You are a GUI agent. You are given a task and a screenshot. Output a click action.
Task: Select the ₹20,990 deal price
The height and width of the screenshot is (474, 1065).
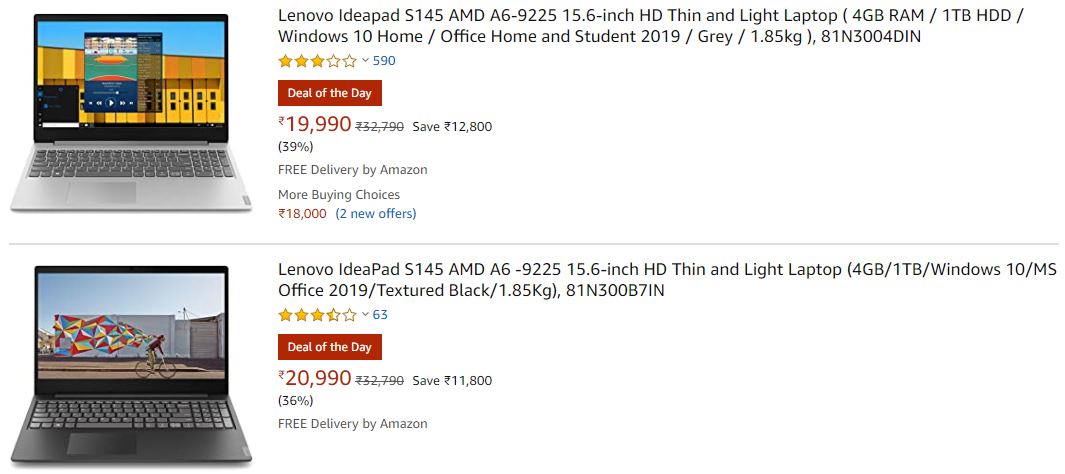click(315, 378)
